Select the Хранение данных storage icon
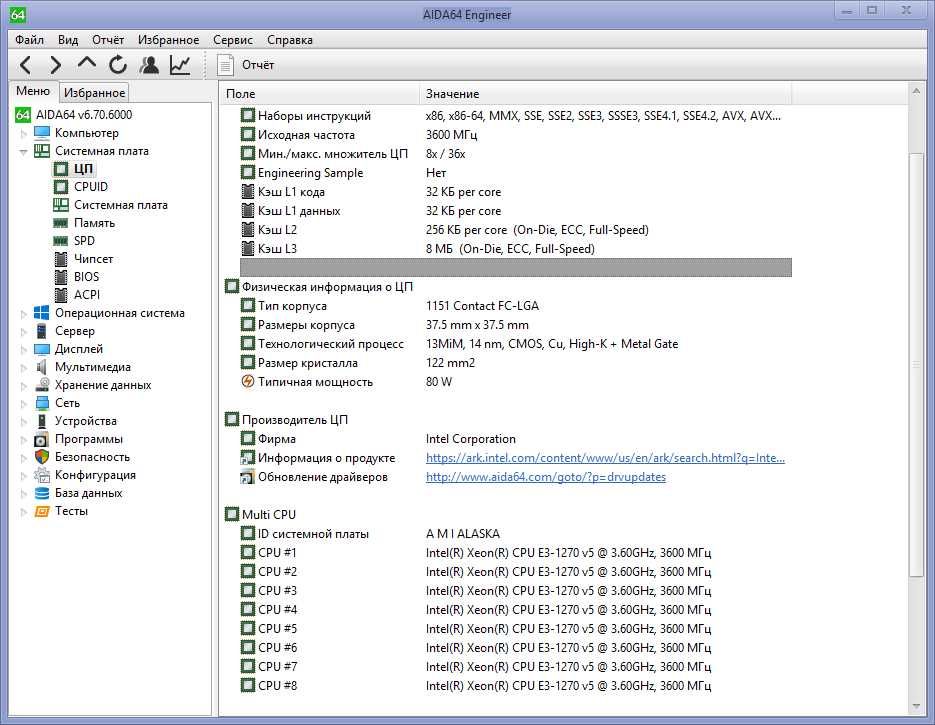Image resolution: width=935 pixels, height=725 pixels. 42,385
